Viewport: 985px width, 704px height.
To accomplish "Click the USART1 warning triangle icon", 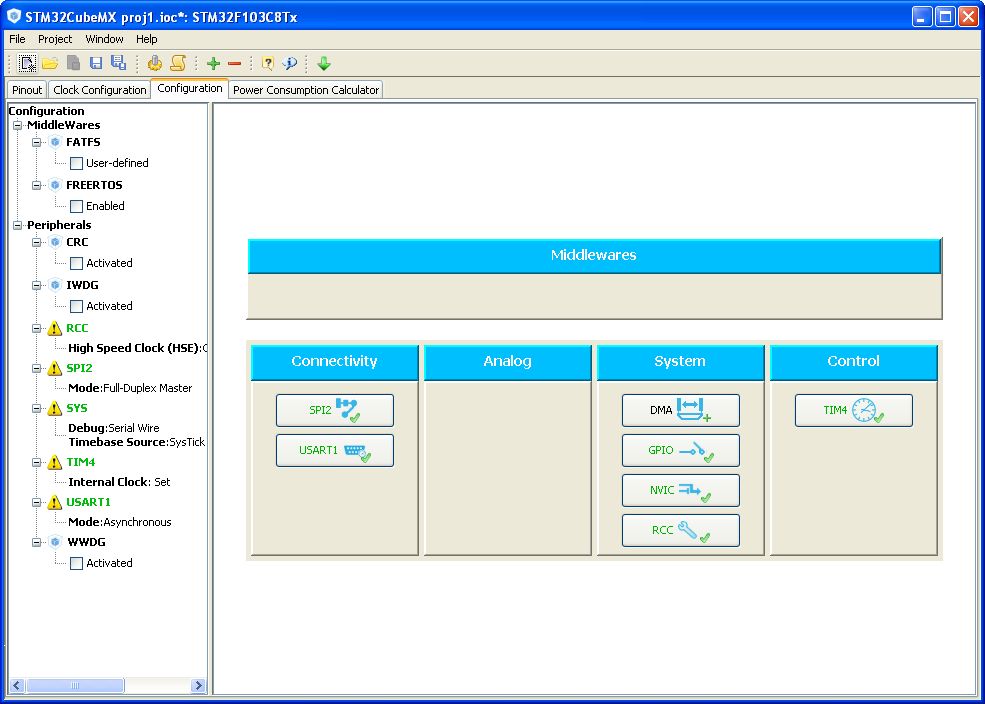I will pyautogui.click(x=55, y=502).
